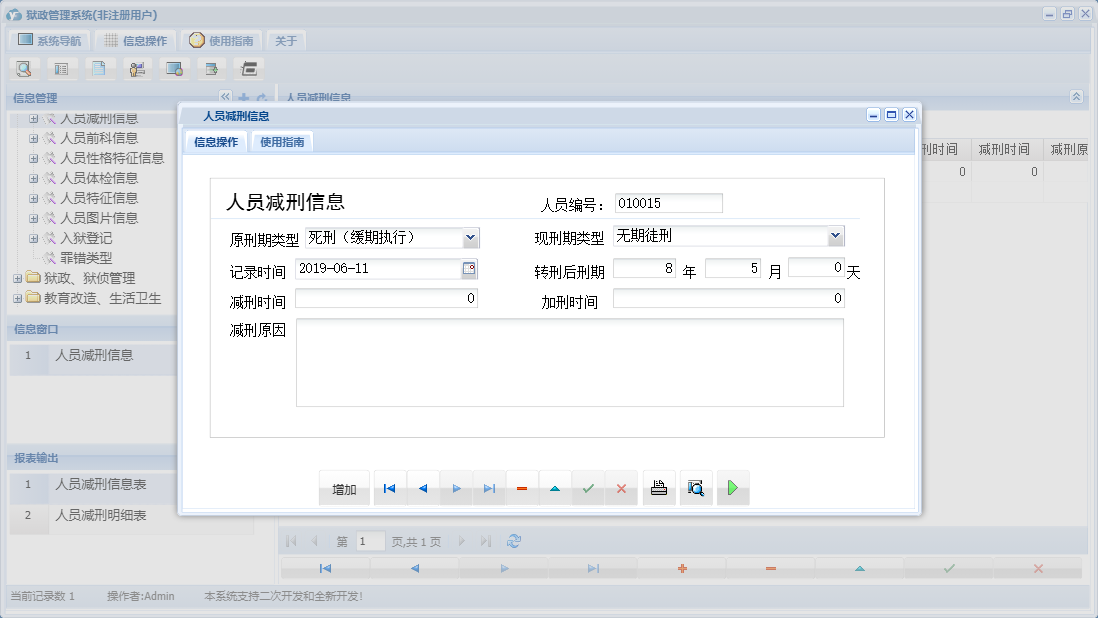Image resolution: width=1098 pixels, height=618 pixels.
Task: Click the months field of 转刑后刑期
Action: 733,269
